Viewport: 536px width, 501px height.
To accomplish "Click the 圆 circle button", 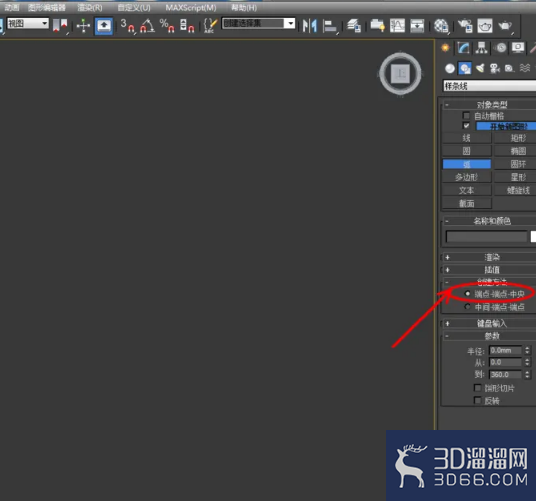I will click(x=467, y=151).
